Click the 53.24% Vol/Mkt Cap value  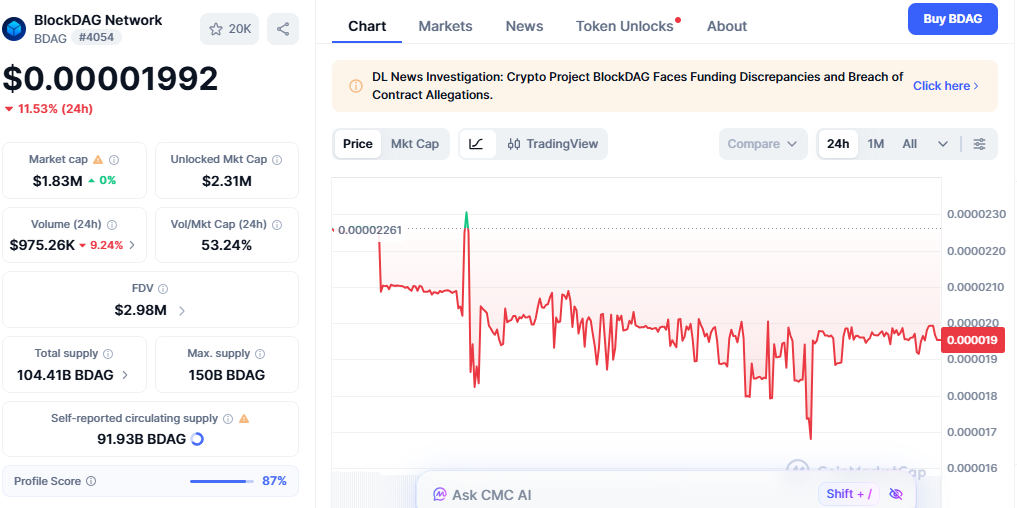[227, 246]
